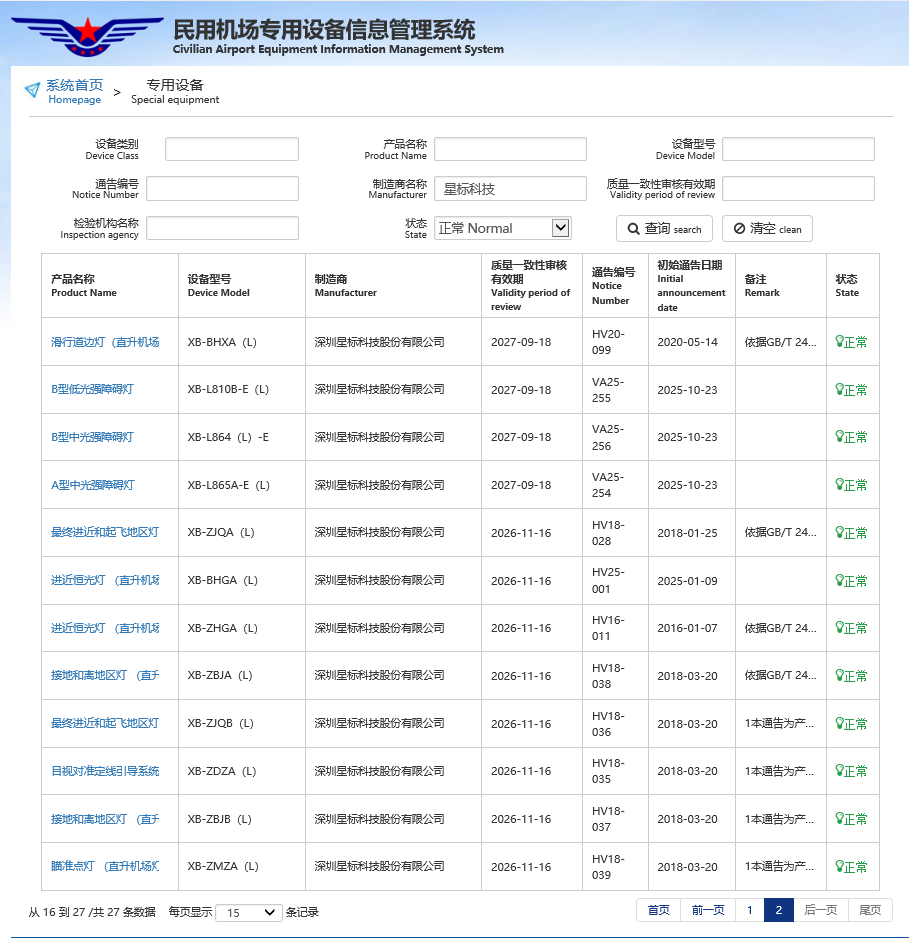Click the clear circle icon in clean button
Viewport: 909px width, 938px height.
pos(739,229)
